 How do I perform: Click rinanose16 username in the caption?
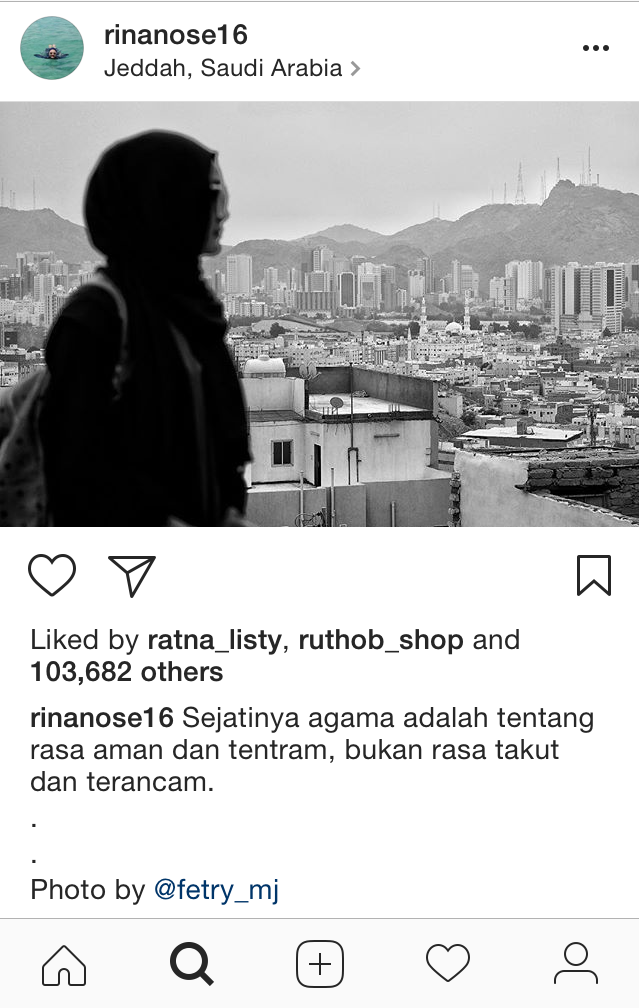click(102, 718)
